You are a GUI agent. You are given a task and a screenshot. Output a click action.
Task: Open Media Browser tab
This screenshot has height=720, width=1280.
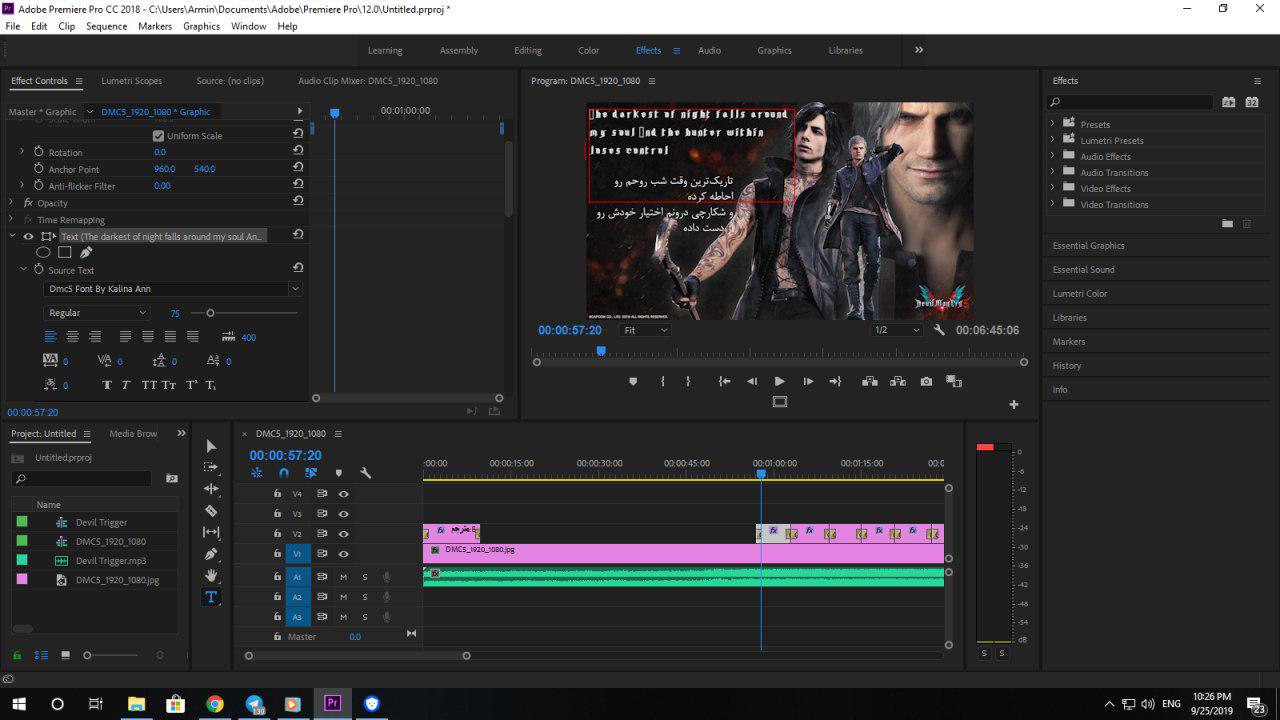(133, 434)
